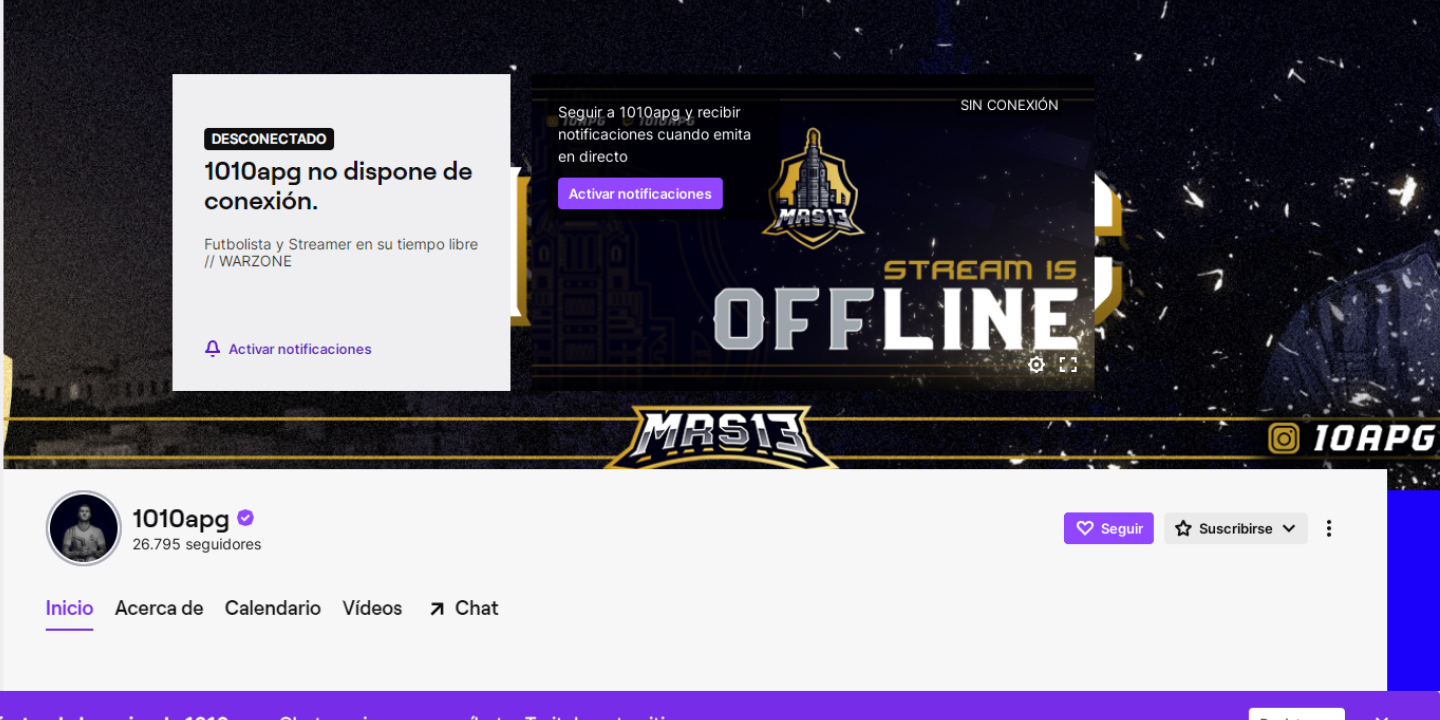
Task: Click the 26.795 seguidores count
Action: pos(197,545)
